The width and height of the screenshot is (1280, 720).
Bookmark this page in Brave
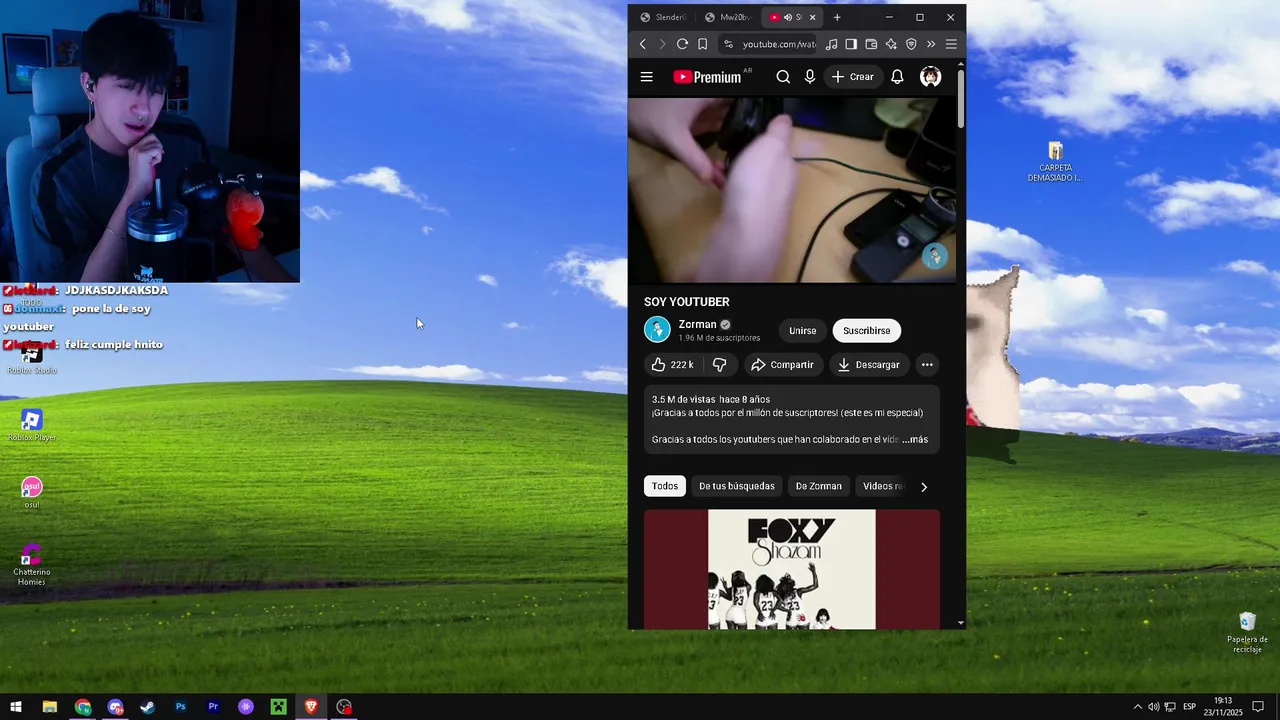[702, 44]
